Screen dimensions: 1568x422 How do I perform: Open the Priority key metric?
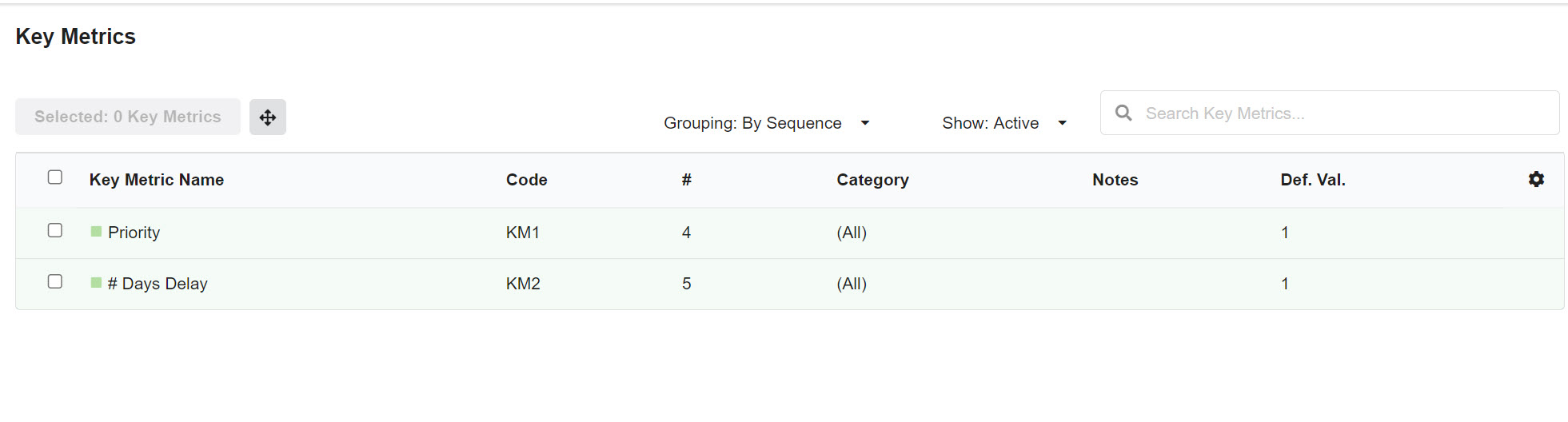point(134,233)
